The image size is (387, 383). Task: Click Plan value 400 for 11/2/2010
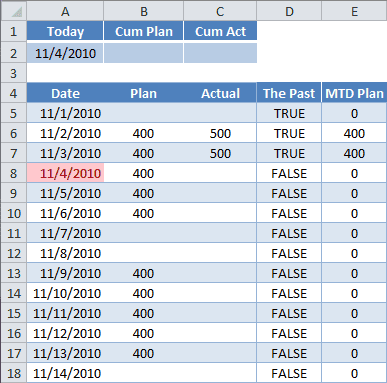pos(144,133)
